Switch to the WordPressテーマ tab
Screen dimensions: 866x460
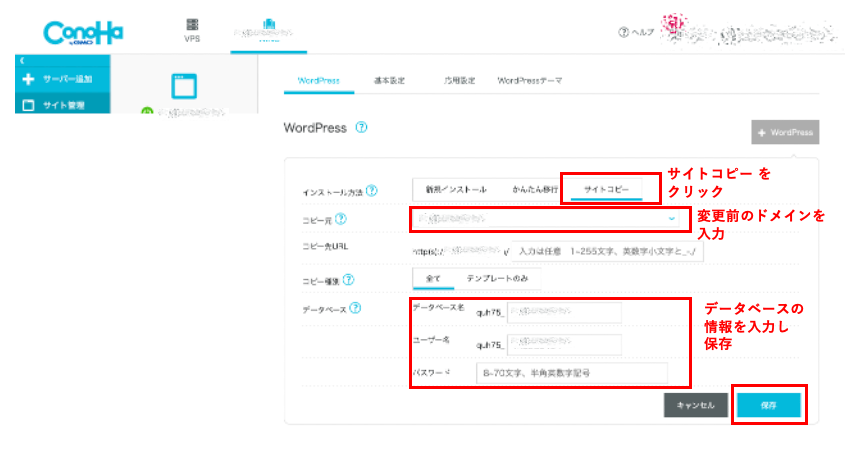(x=530, y=81)
